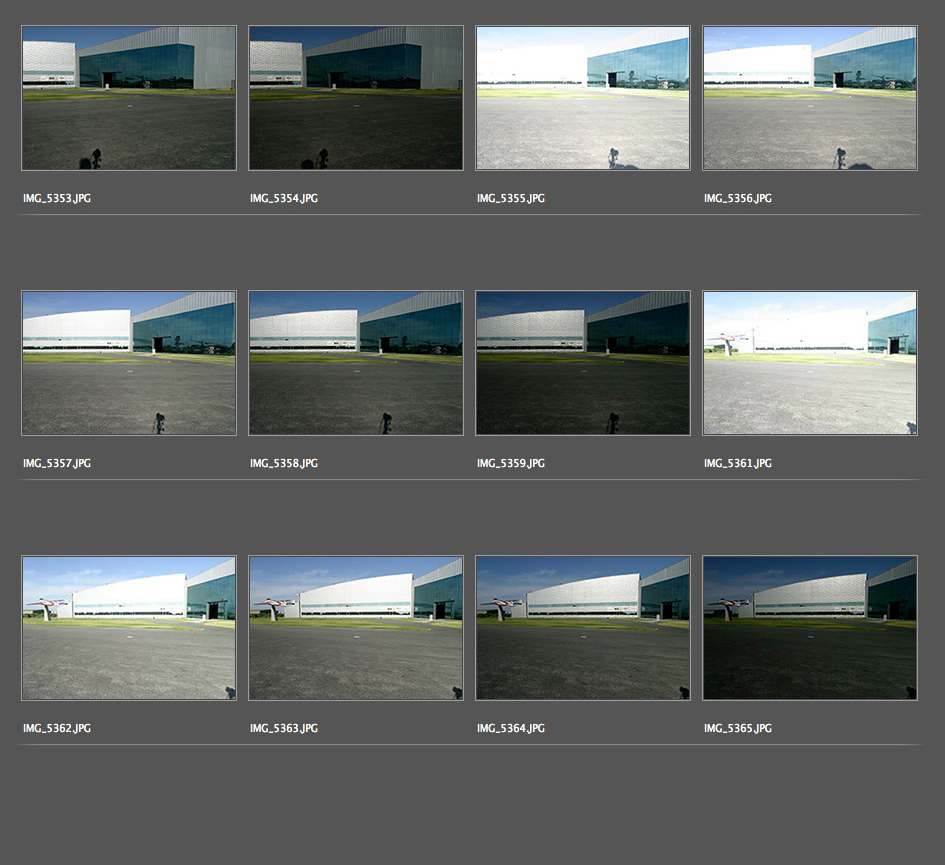Click the IMG_5353.JPG filename label
The height and width of the screenshot is (865, 945).
[57, 199]
